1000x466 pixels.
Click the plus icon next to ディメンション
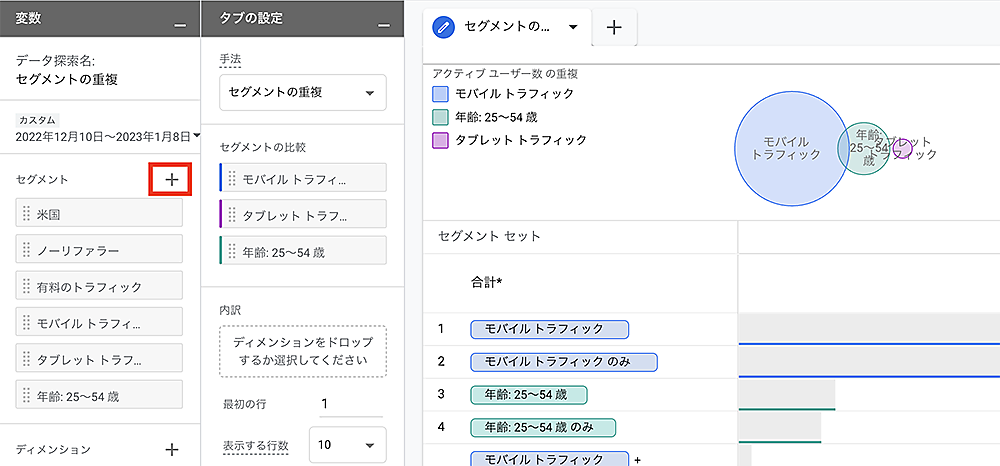pos(171,450)
